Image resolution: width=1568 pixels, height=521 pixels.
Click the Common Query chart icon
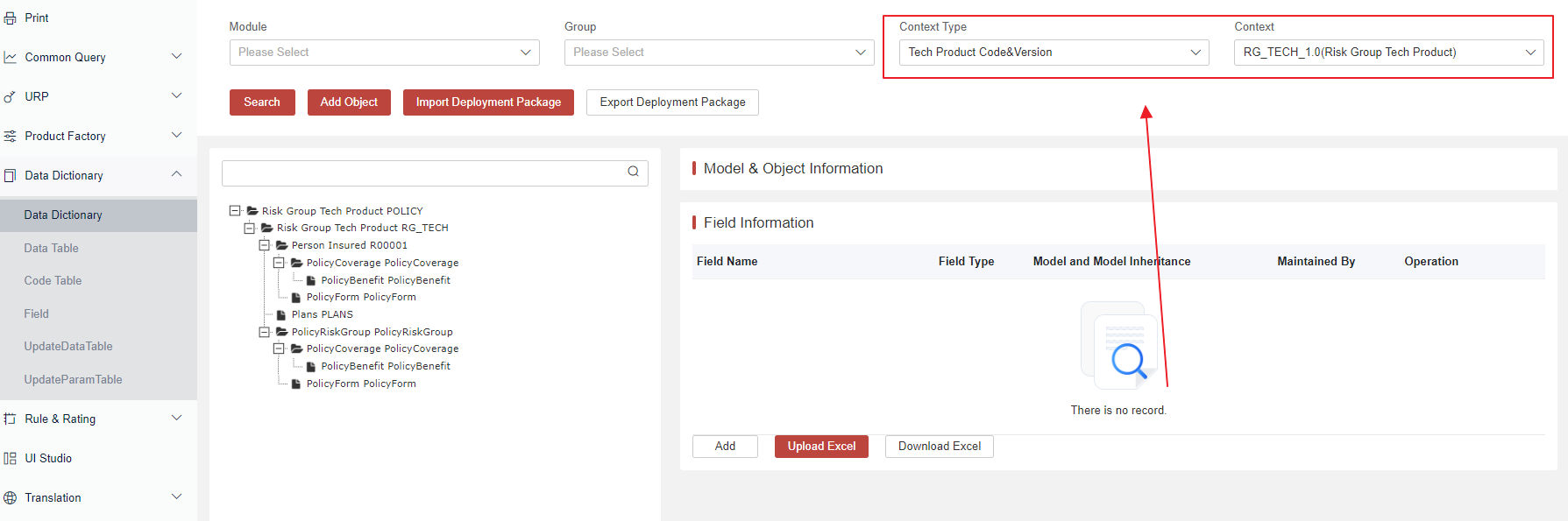coord(11,57)
